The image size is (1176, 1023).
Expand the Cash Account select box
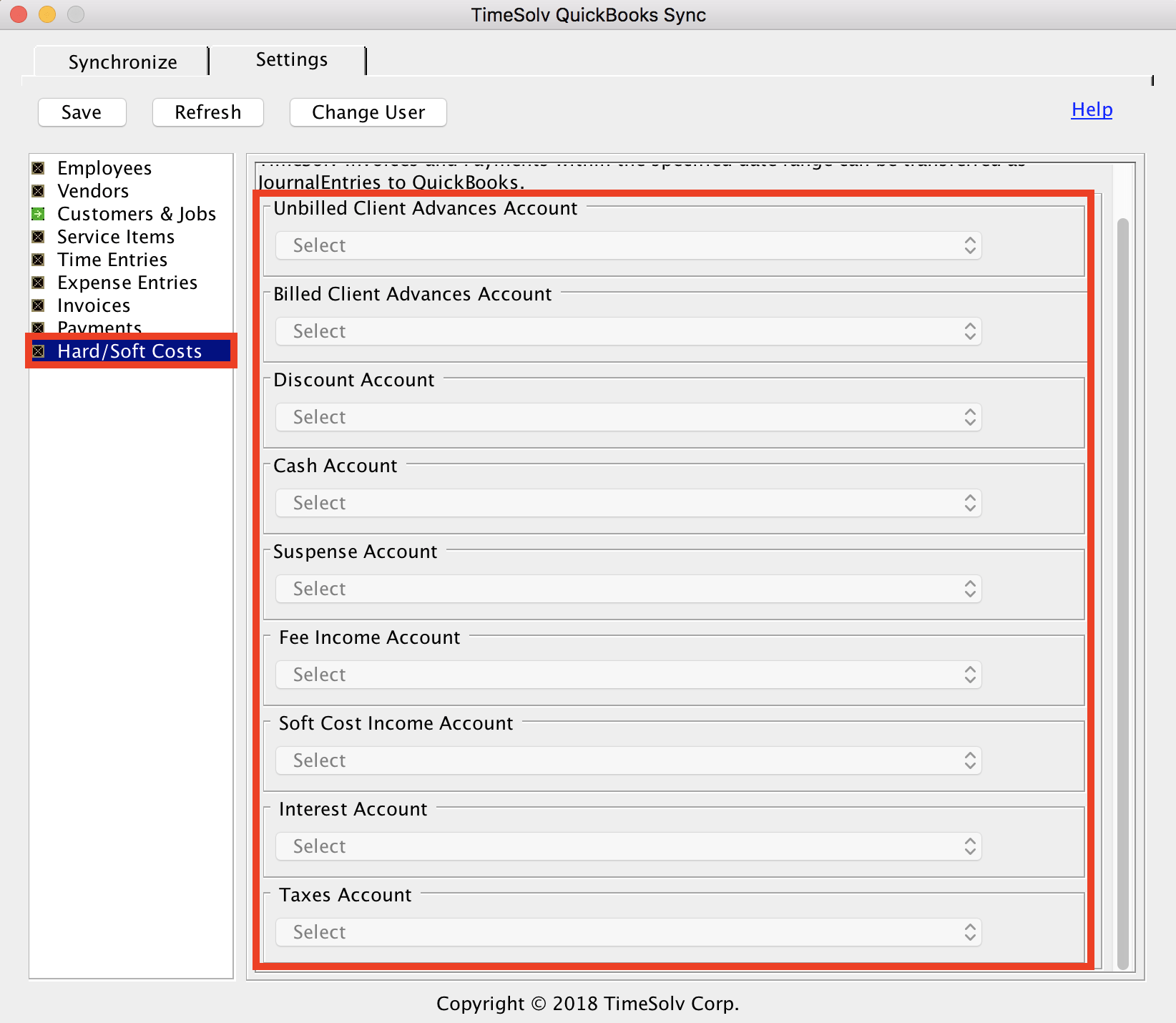pos(628,503)
